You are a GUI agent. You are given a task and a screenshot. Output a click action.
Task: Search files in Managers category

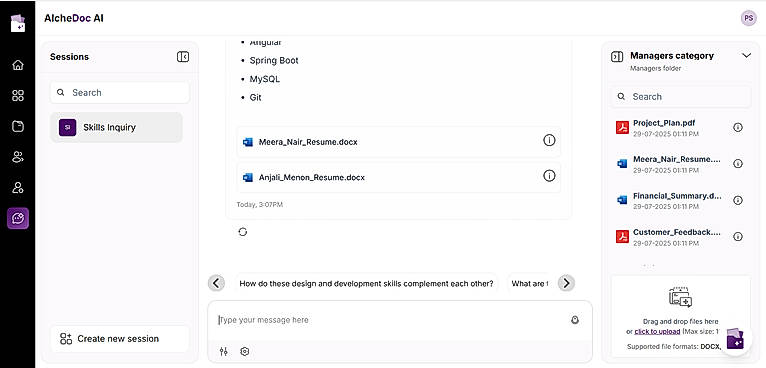pos(681,97)
